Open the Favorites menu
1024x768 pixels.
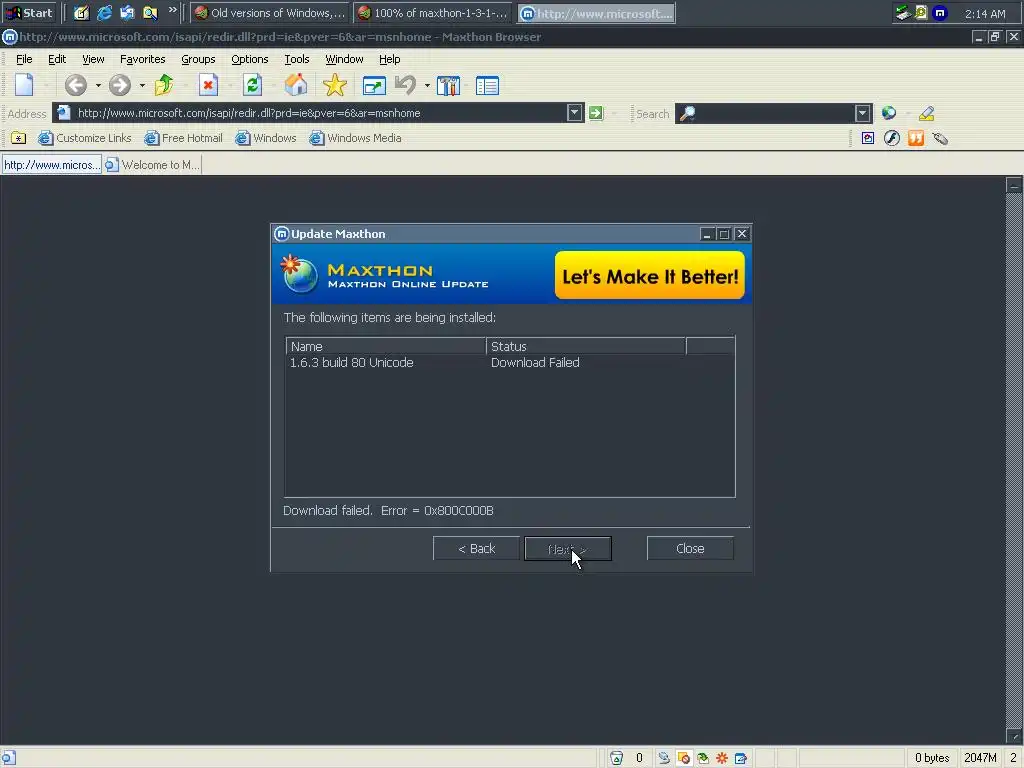142,59
